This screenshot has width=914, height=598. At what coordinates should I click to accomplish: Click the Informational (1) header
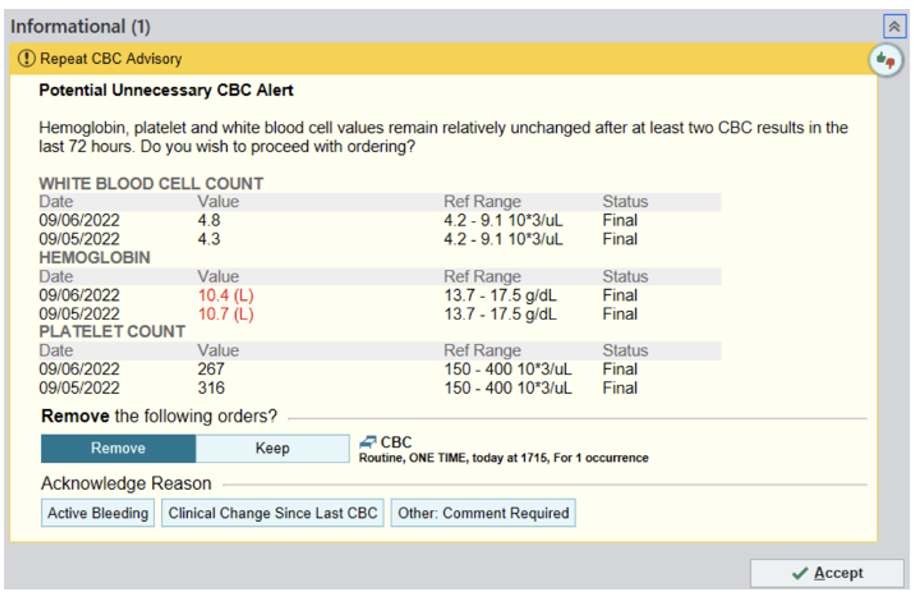(80, 26)
